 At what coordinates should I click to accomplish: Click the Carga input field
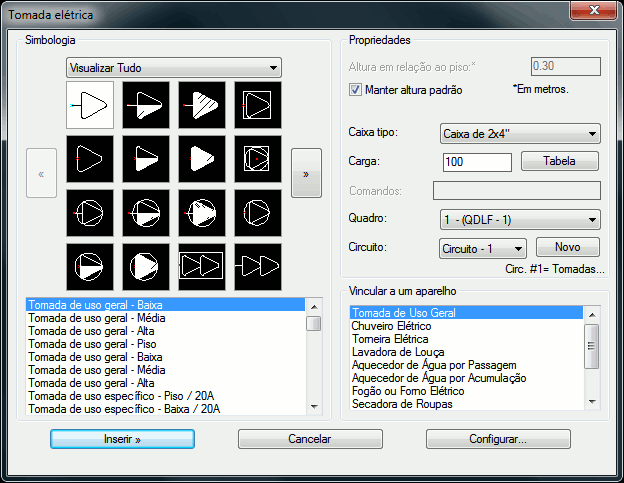[476, 162]
